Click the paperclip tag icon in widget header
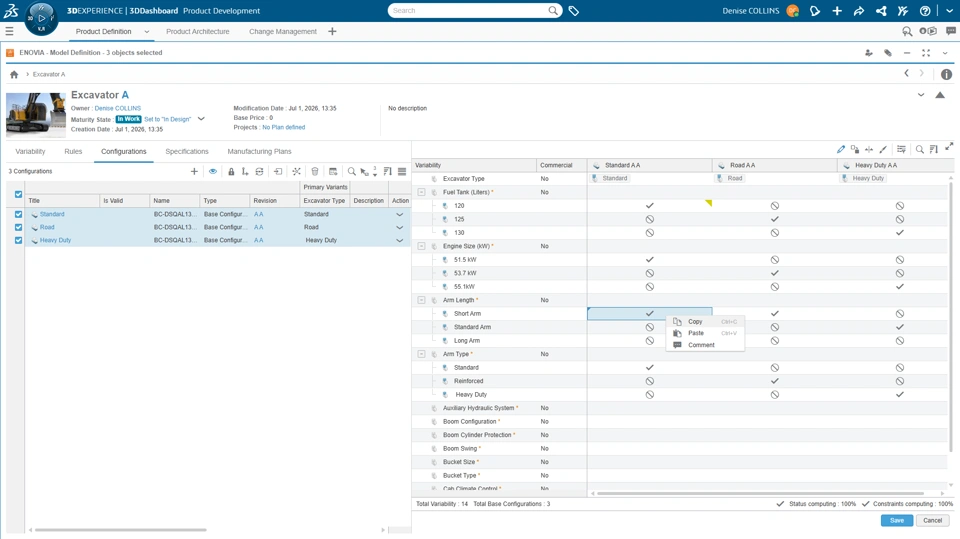Image resolution: width=960 pixels, height=539 pixels. [888, 53]
